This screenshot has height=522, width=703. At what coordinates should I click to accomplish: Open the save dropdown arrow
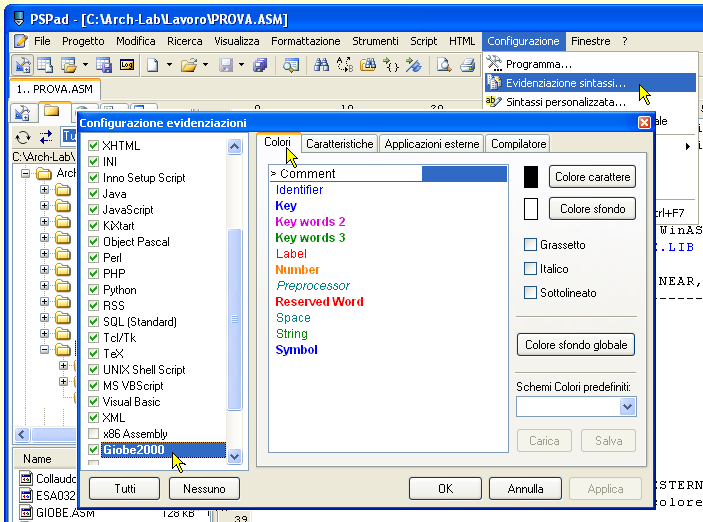point(241,65)
